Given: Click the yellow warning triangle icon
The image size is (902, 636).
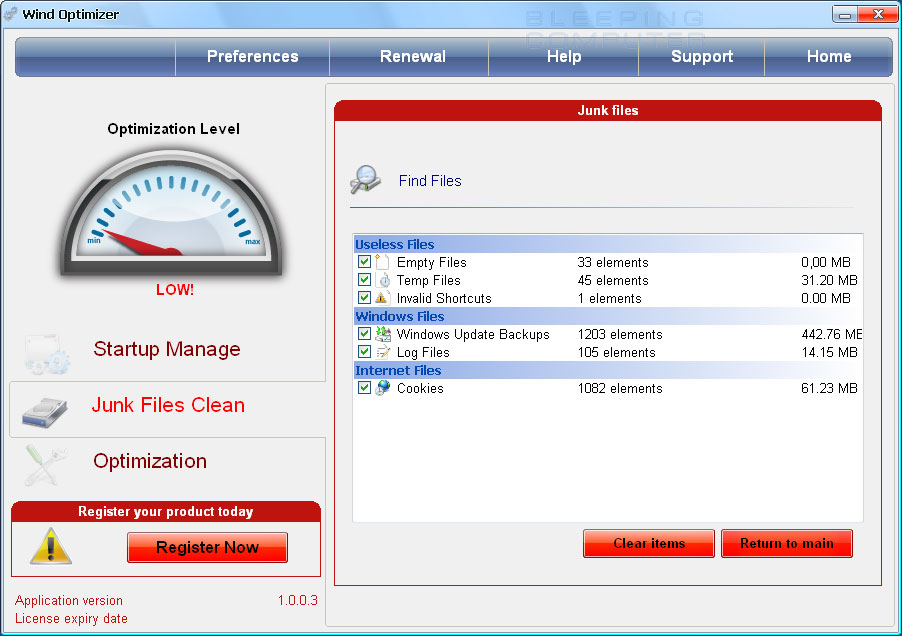Looking at the screenshot, I should (x=50, y=546).
